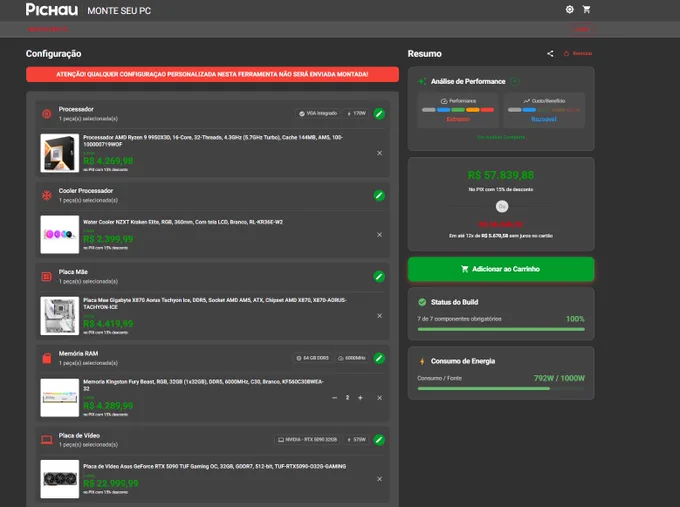Share the build using the share icon

[550, 54]
